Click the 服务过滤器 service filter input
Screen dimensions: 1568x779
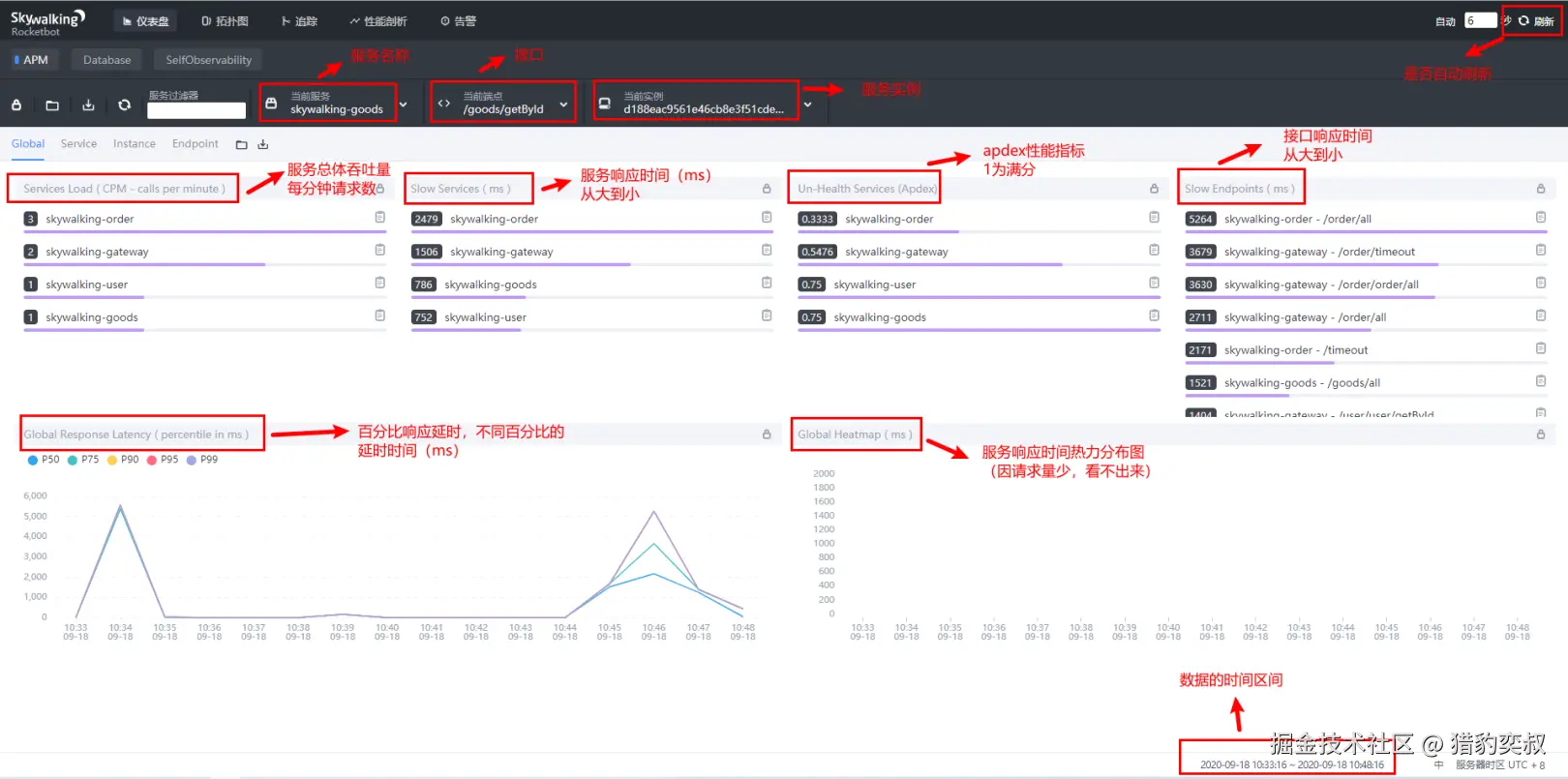point(196,110)
